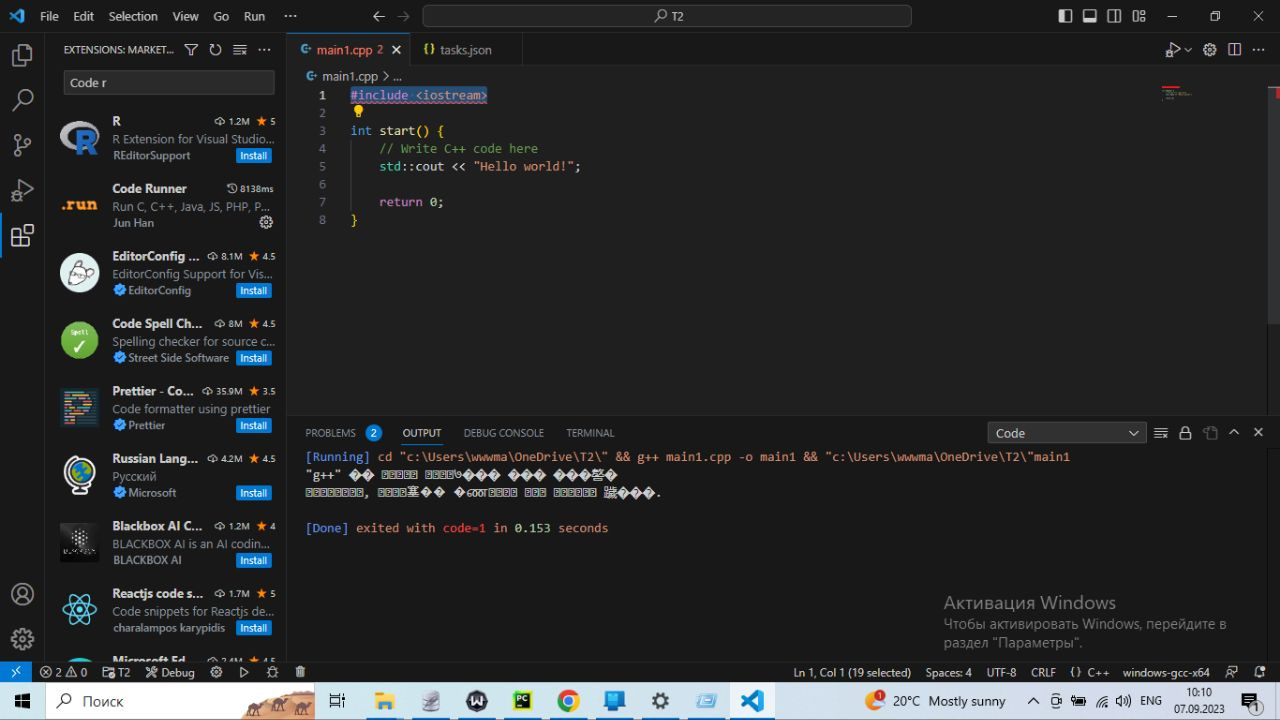Open notifications bell in status bar
The width and height of the screenshot is (1280, 720).
pos(1260,672)
